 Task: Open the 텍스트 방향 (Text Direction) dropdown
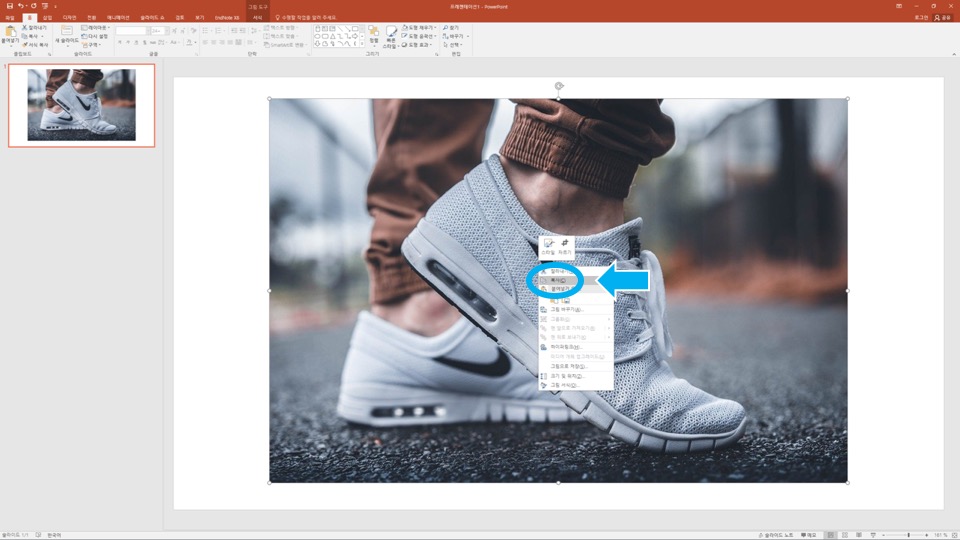click(281, 28)
